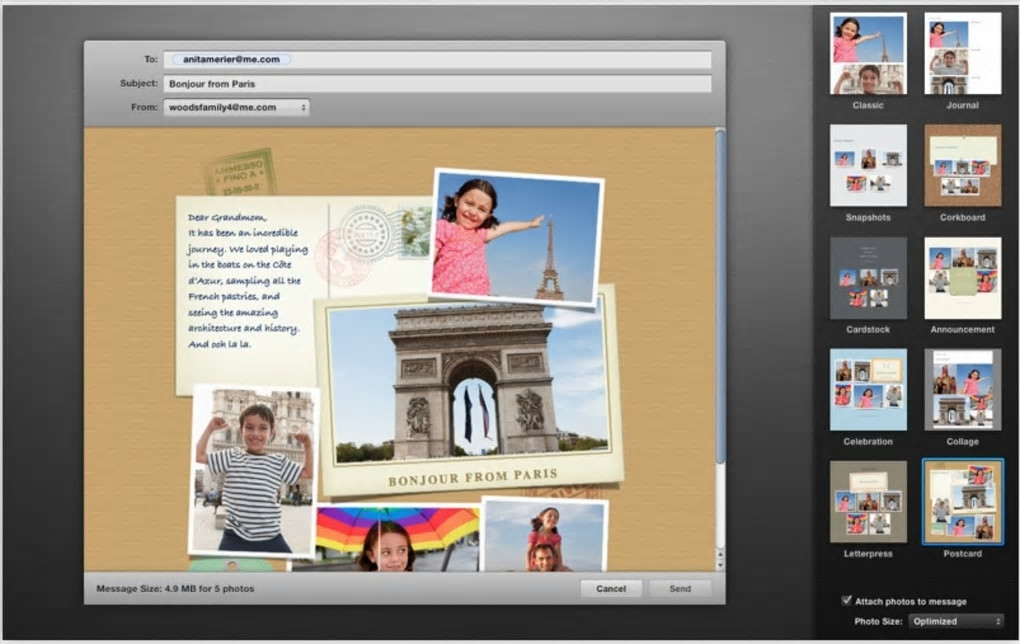
Task: Click the message preview scrollbar thumb
Action: [x=719, y=296]
